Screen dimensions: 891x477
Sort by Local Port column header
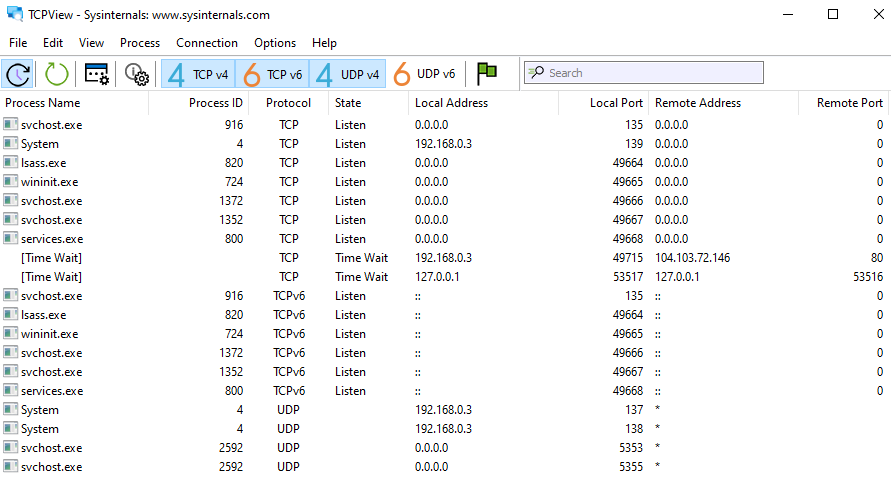point(603,103)
